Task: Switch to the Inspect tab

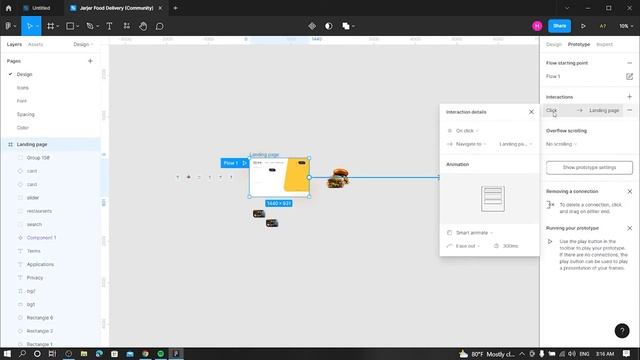Action: (604, 44)
